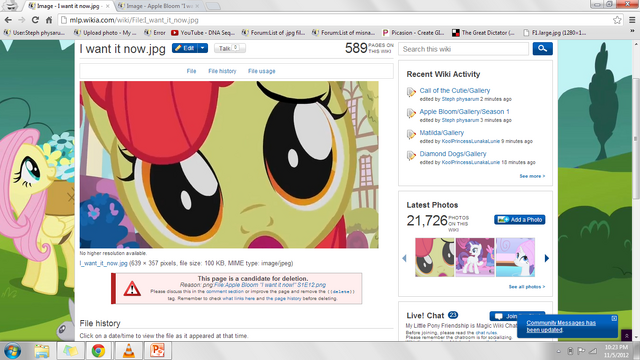
Task: Reload the page with the refresh icon
Action: coord(36,20)
